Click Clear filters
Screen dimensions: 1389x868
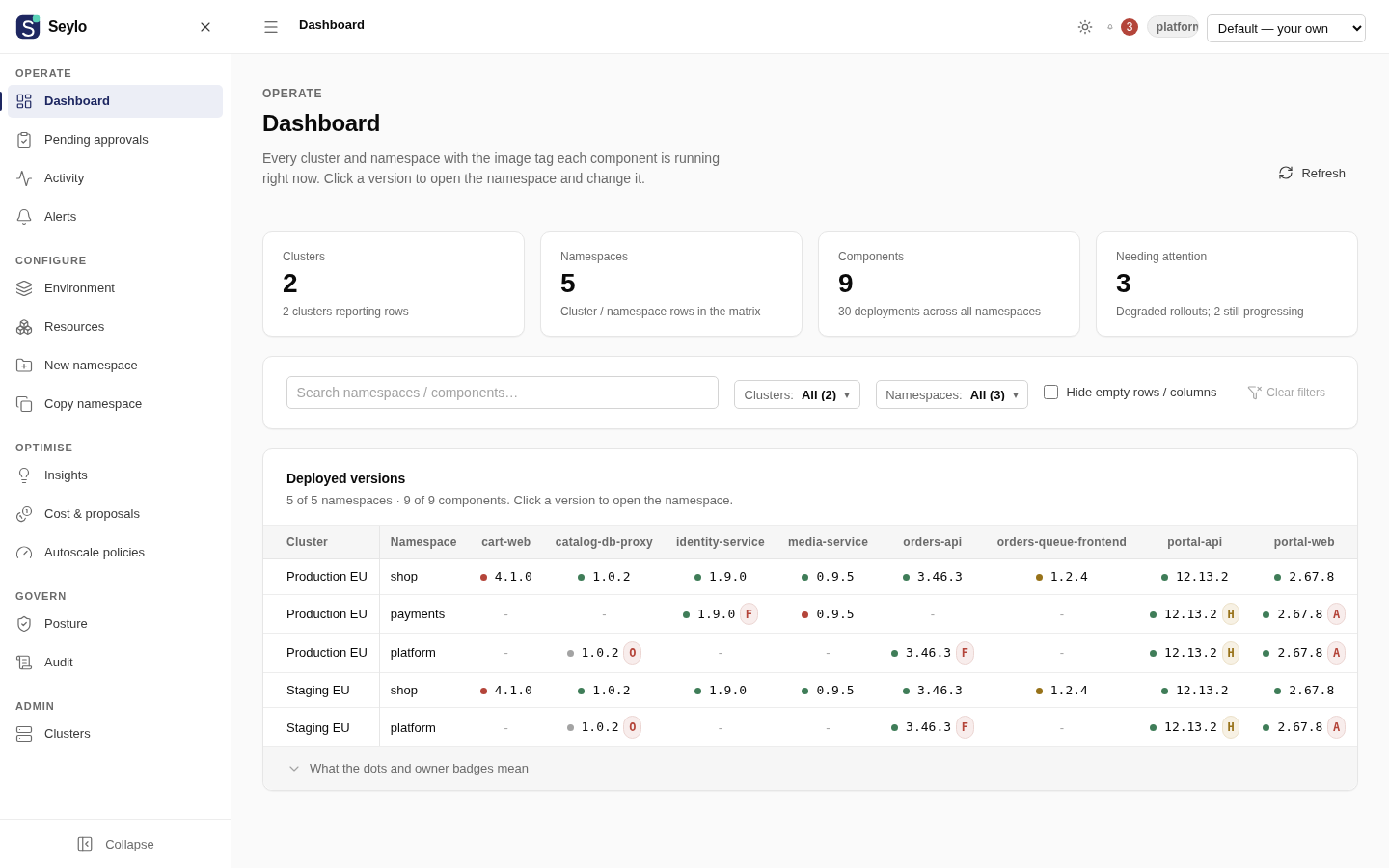1287,393
